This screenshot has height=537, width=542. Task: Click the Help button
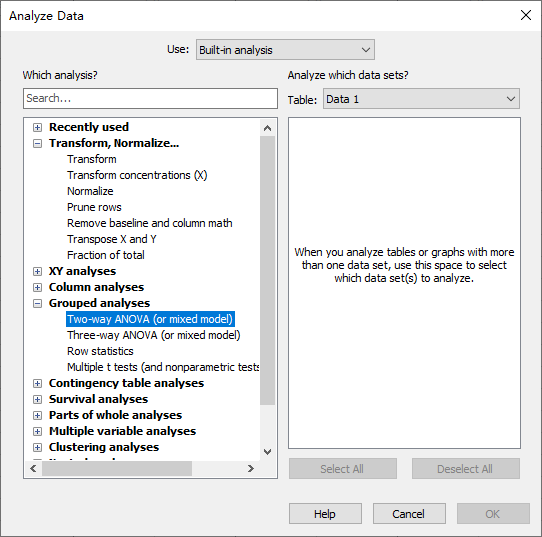325,514
